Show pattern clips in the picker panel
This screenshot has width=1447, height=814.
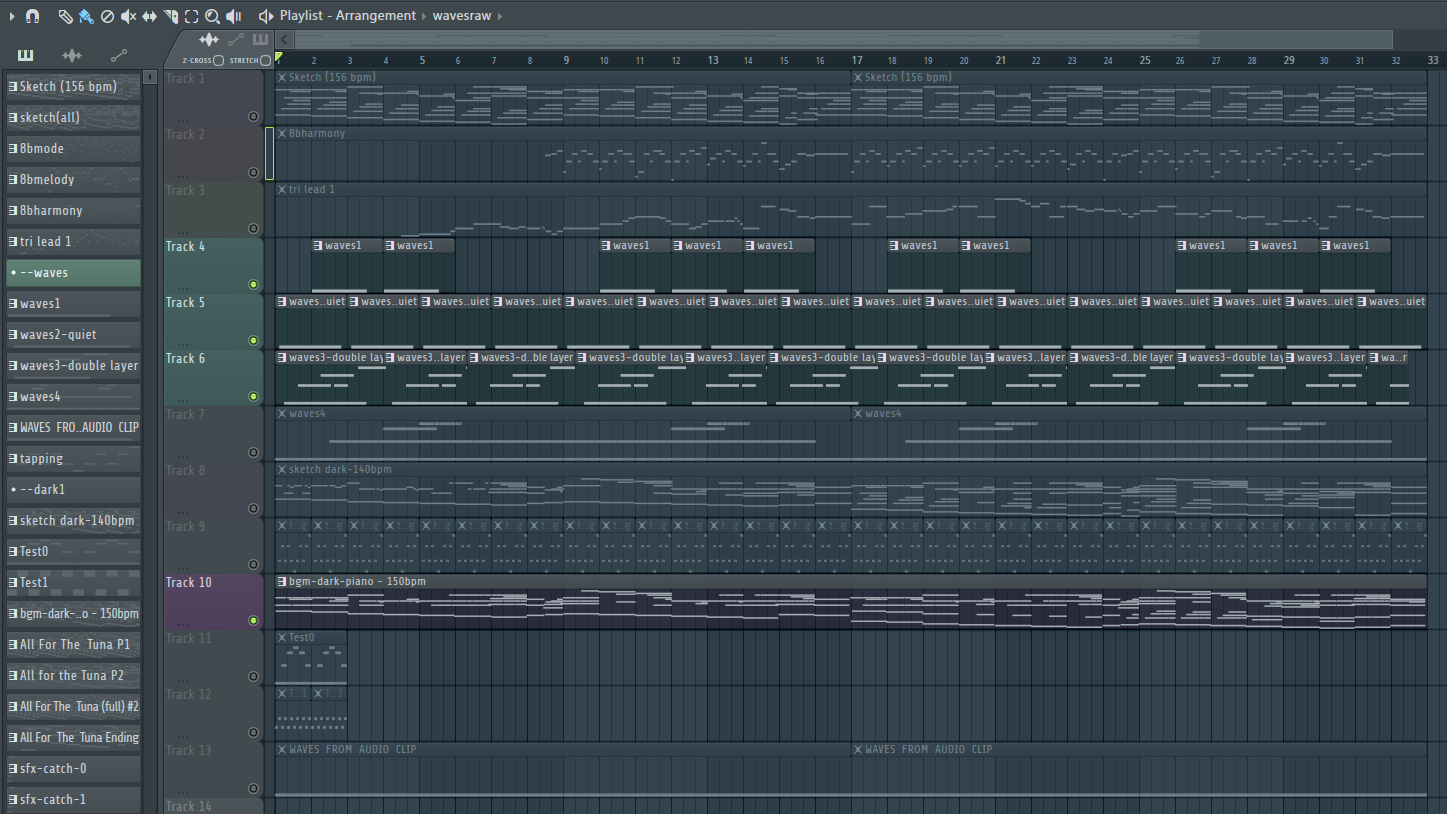(x=26, y=55)
